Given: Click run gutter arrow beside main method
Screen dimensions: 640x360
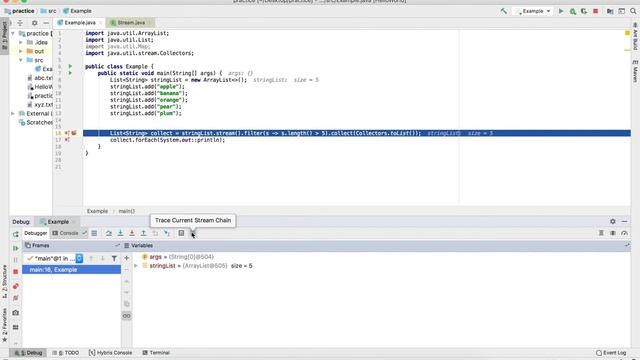Looking at the screenshot, I should point(70,73).
